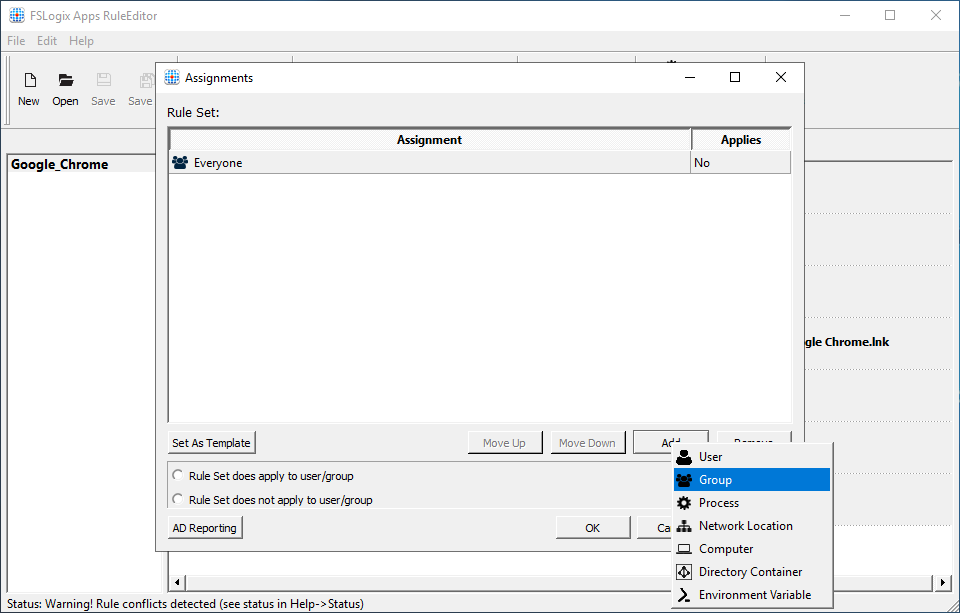Select 'Rule Set does apply to user/group'
Screen dimensions: 960x613
pos(177,476)
